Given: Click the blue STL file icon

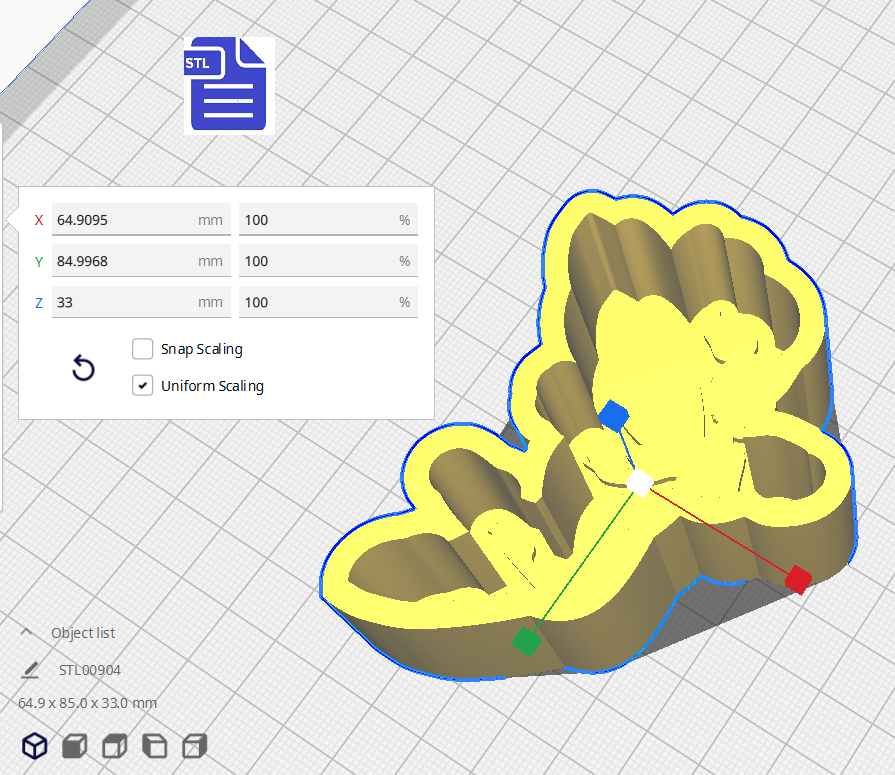Looking at the screenshot, I should 229,85.
